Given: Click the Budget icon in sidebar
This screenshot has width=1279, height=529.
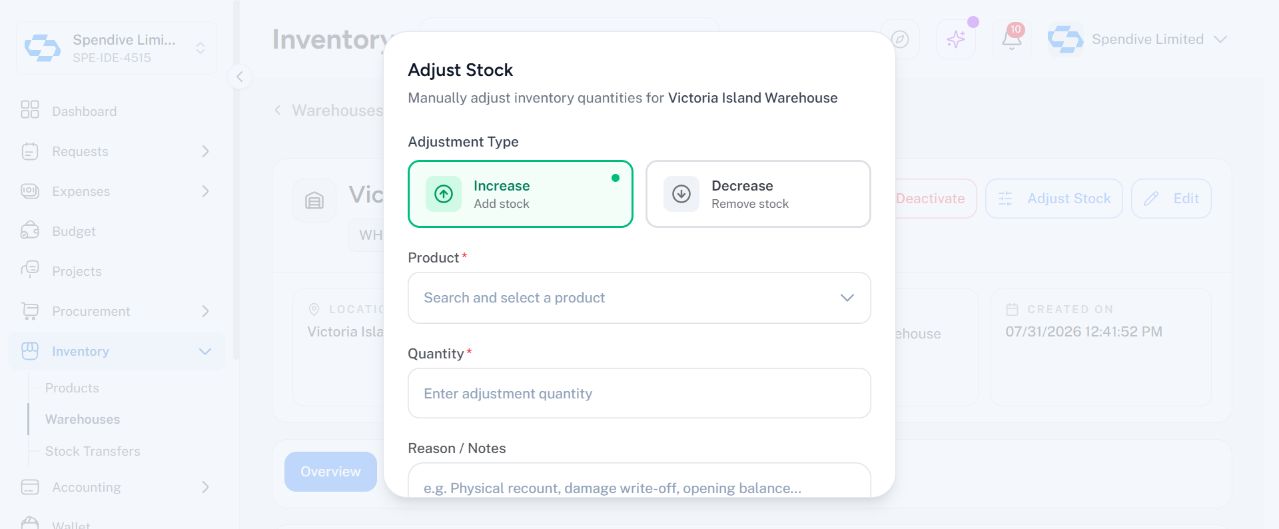Looking at the screenshot, I should coord(30,231).
